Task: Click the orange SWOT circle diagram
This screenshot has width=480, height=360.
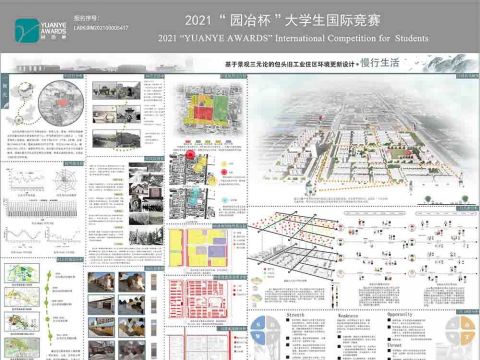Action: coord(461,330)
